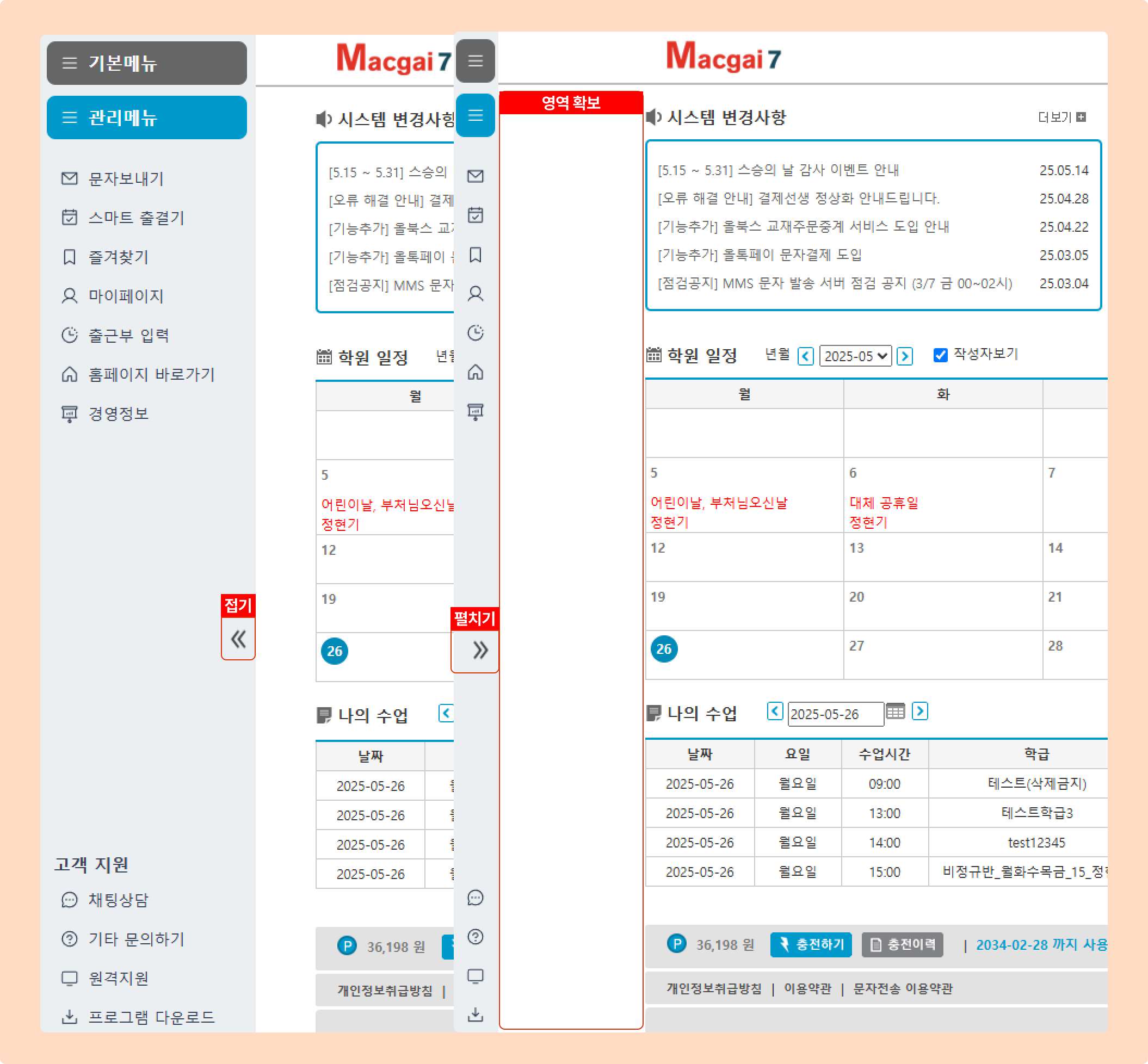The height and width of the screenshot is (1064, 1148).
Task: Click collapsed sidebar home icon
Action: [x=475, y=372]
